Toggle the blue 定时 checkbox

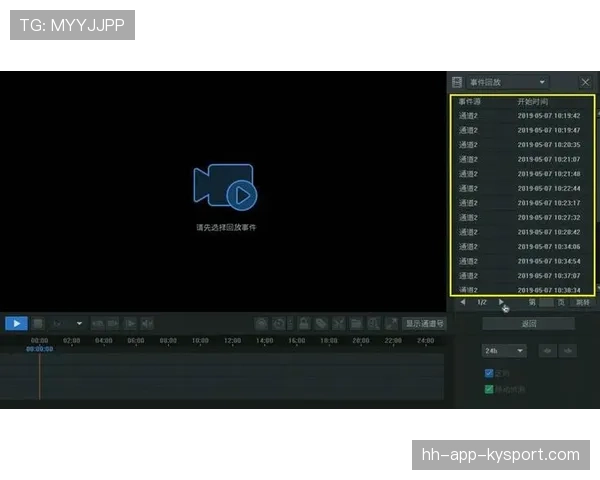click(489, 373)
